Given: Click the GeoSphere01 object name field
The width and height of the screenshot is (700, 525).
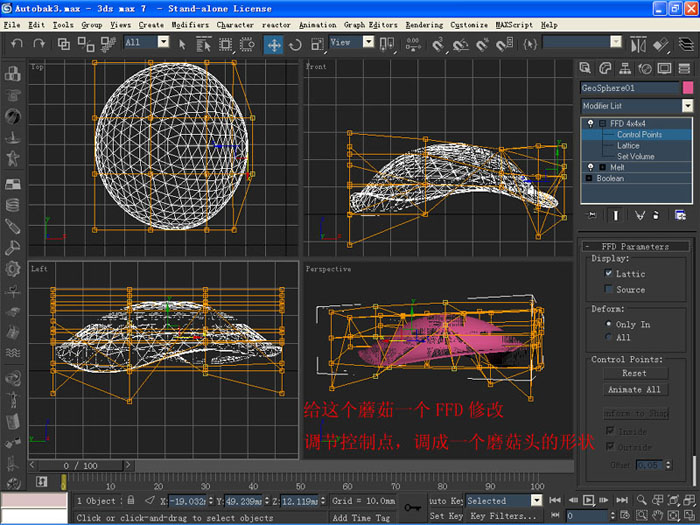Looking at the screenshot, I should pyautogui.click(x=630, y=88).
